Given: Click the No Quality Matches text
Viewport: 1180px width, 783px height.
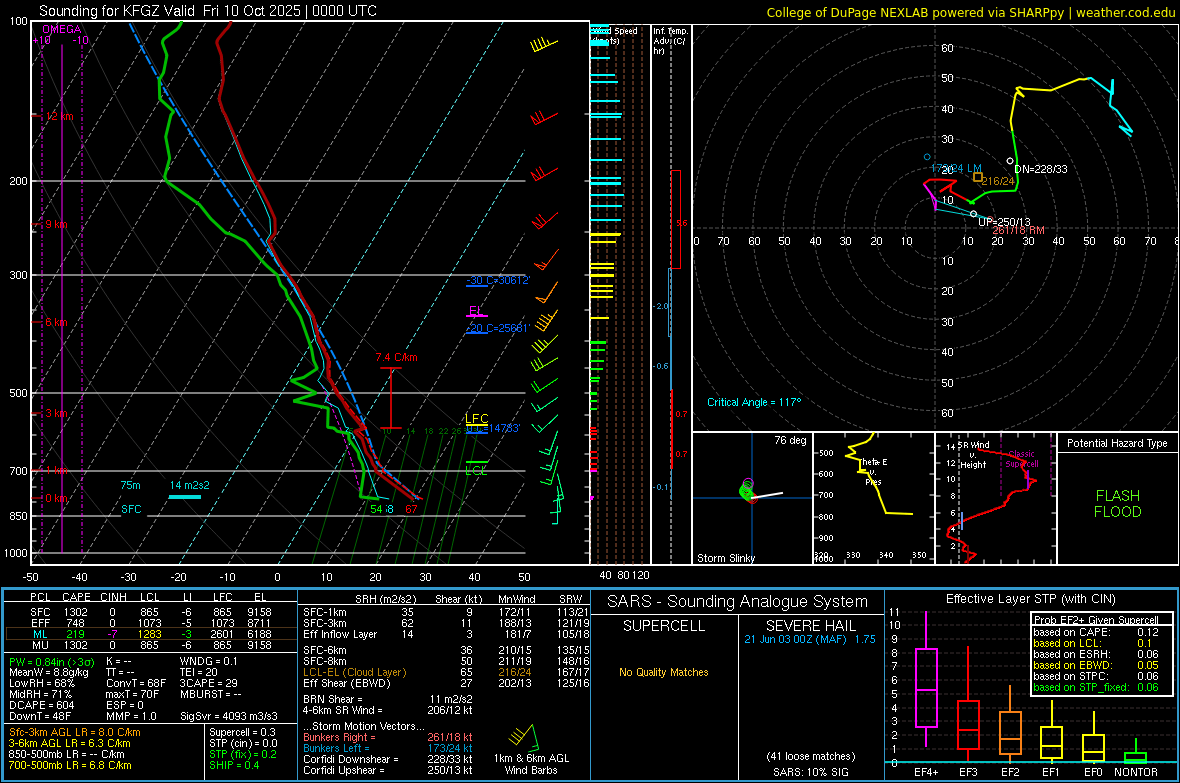Looking at the screenshot, I should coord(664,672).
